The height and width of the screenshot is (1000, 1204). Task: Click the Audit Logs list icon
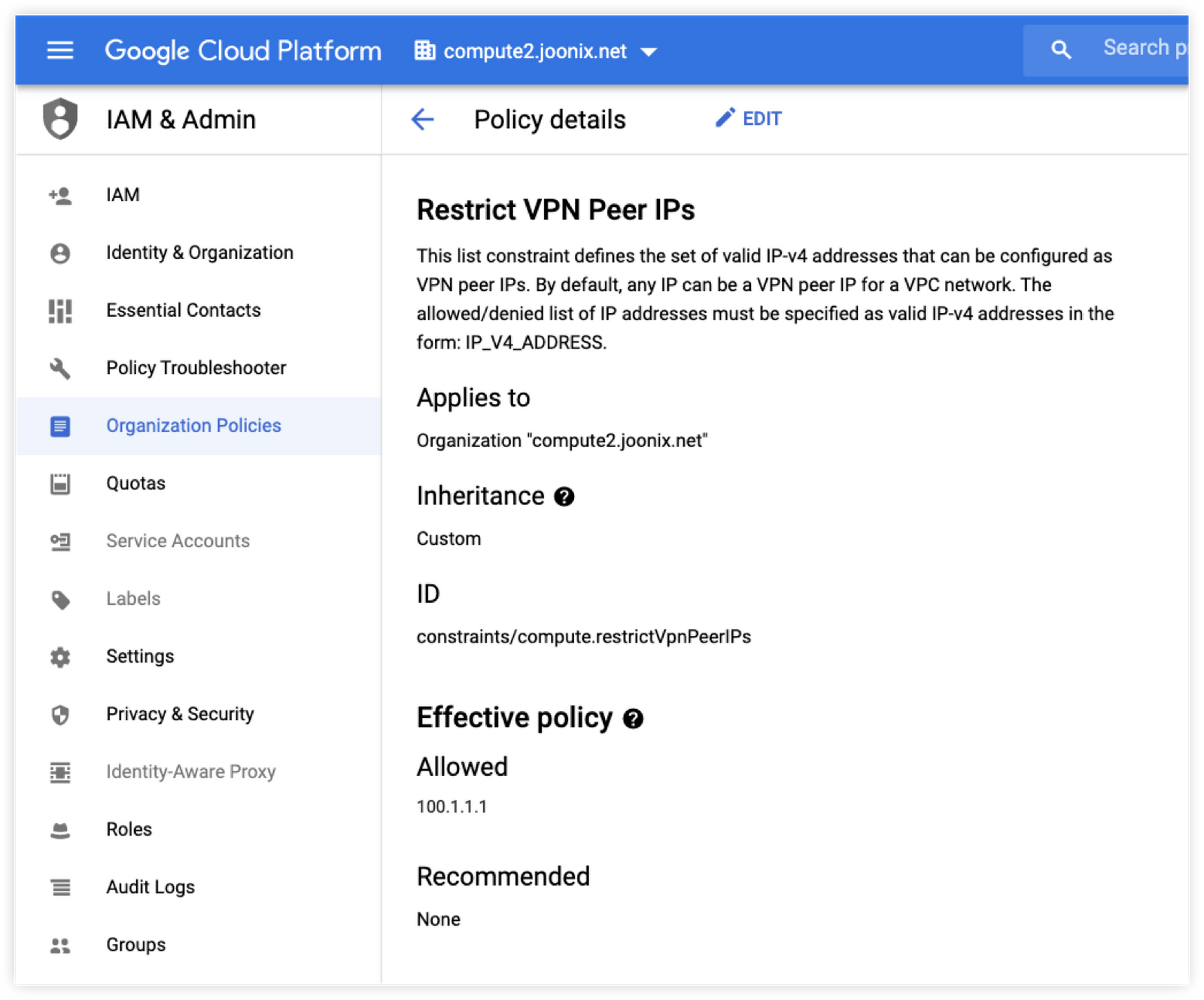click(60, 888)
